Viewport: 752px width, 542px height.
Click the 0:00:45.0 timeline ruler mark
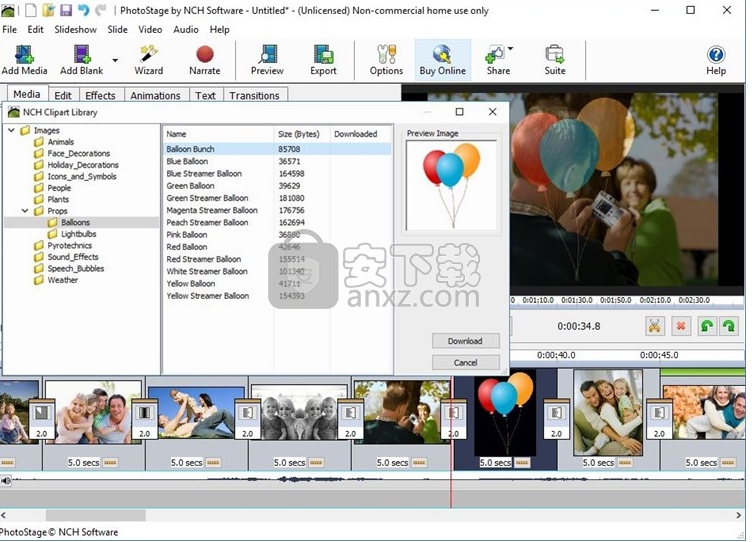pyautogui.click(x=659, y=355)
